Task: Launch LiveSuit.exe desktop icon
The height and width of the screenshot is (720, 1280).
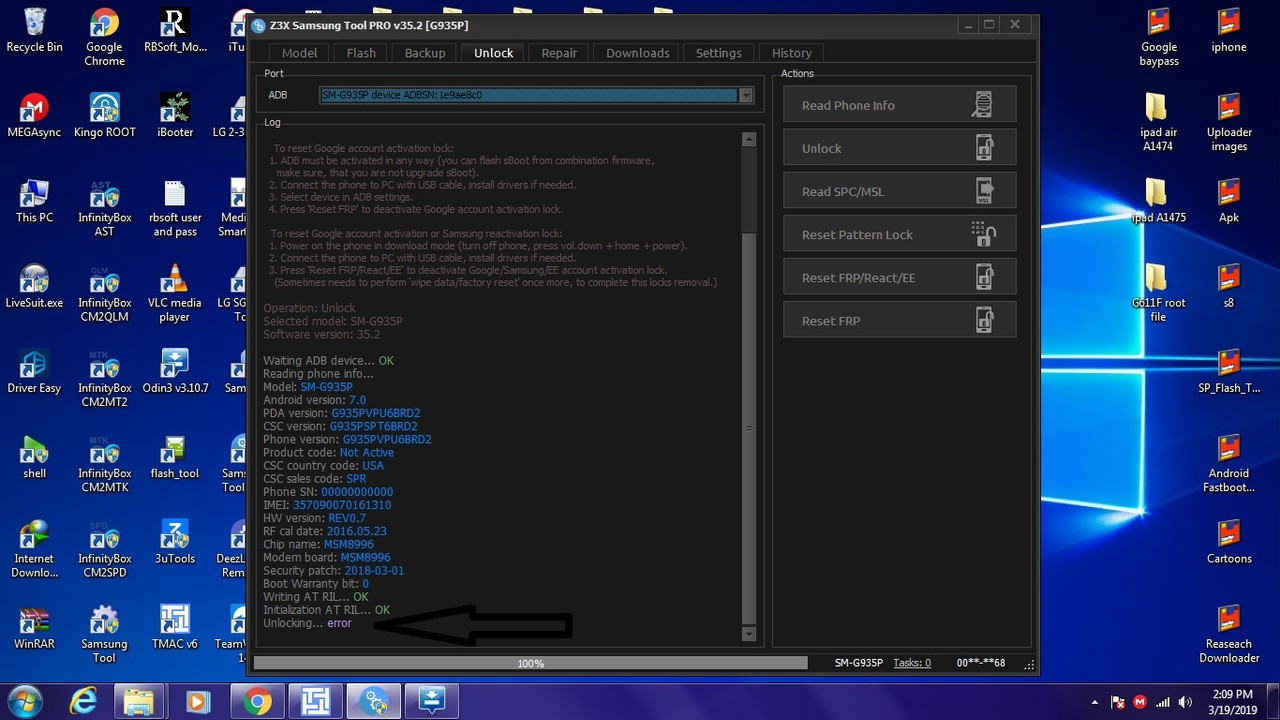Action: click(x=34, y=286)
